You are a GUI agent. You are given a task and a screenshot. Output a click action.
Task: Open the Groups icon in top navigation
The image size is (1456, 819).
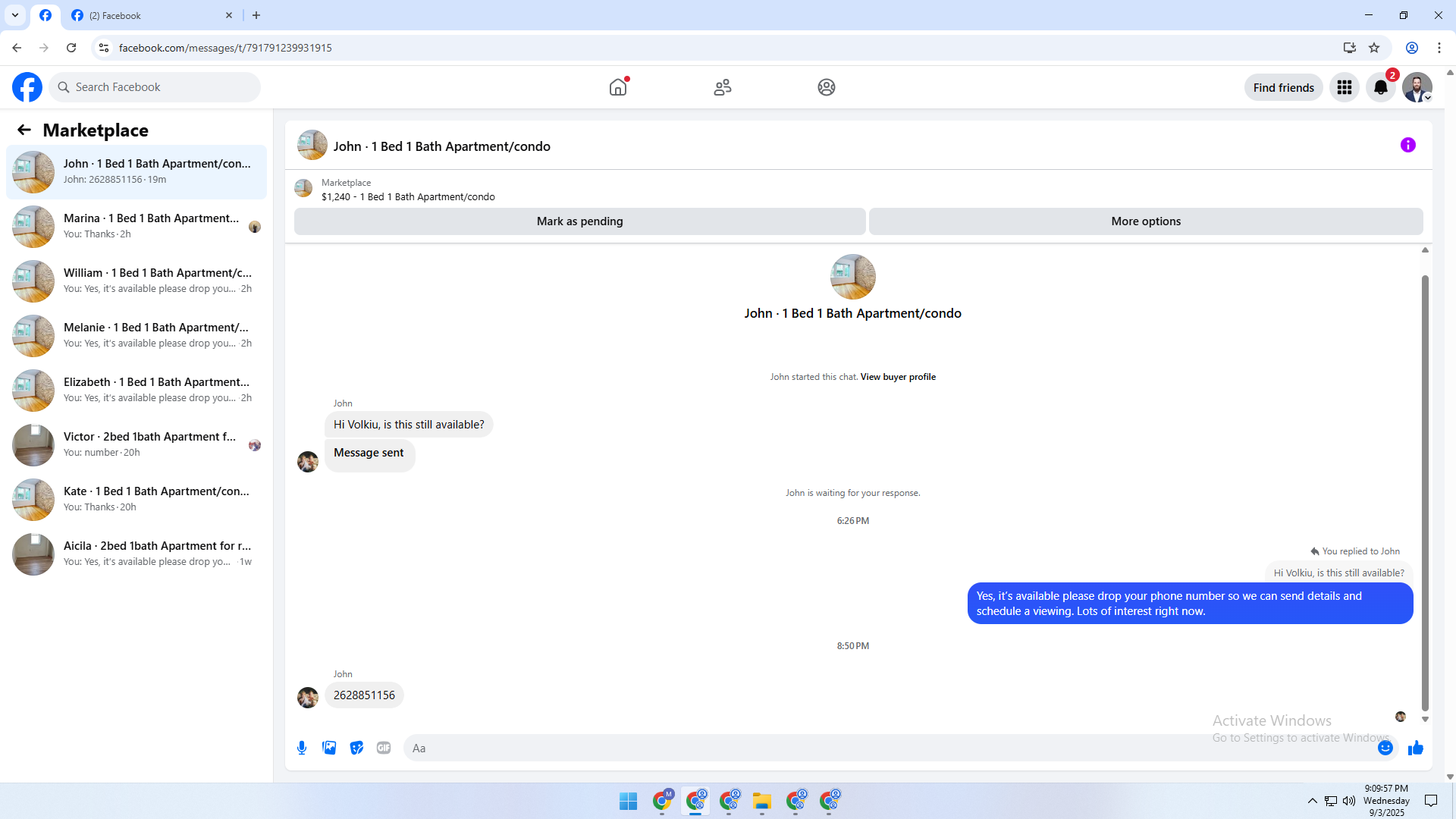[827, 87]
